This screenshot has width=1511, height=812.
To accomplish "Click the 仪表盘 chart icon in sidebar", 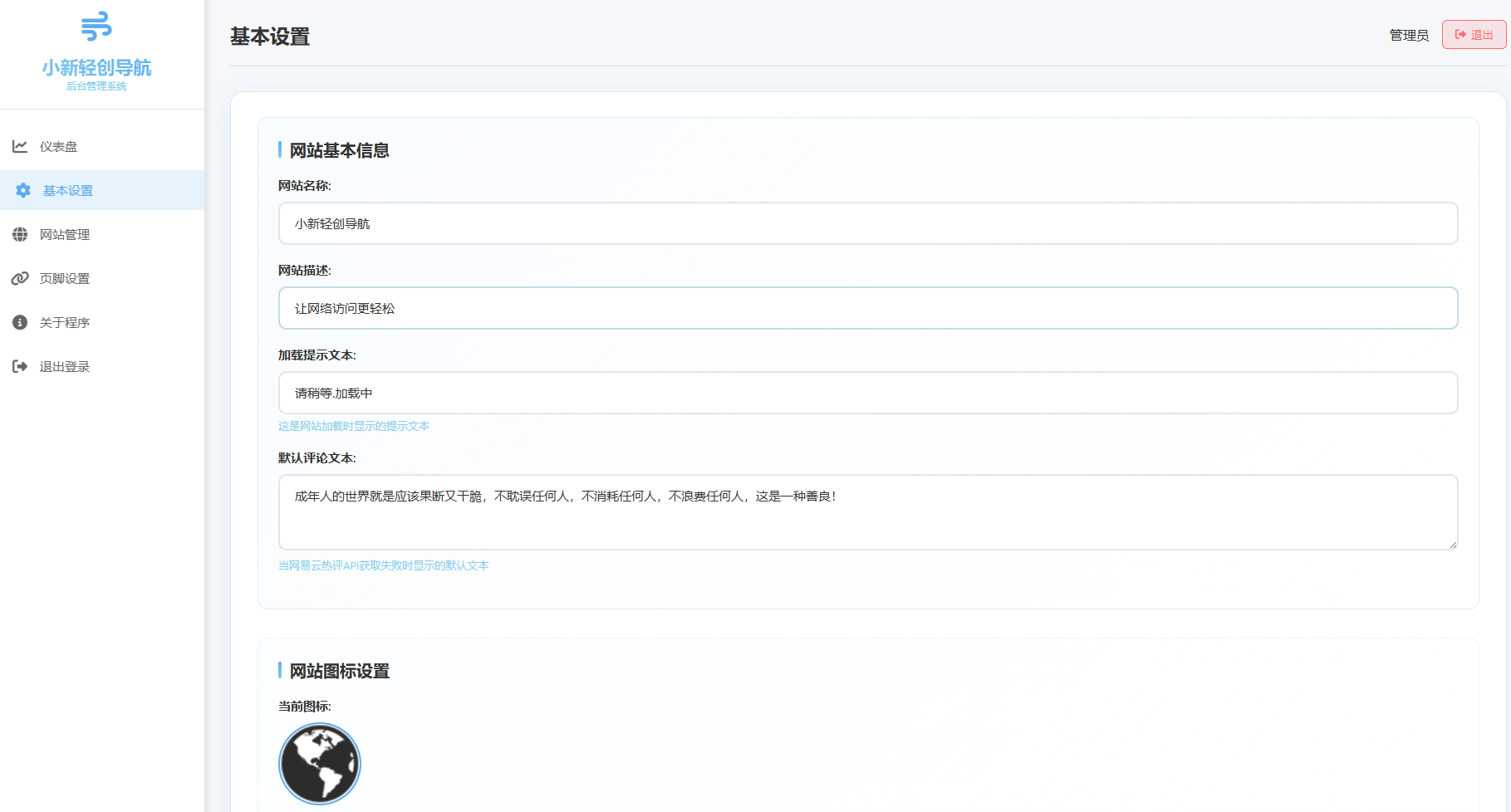I will pyautogui.click(x=20, y=146).
